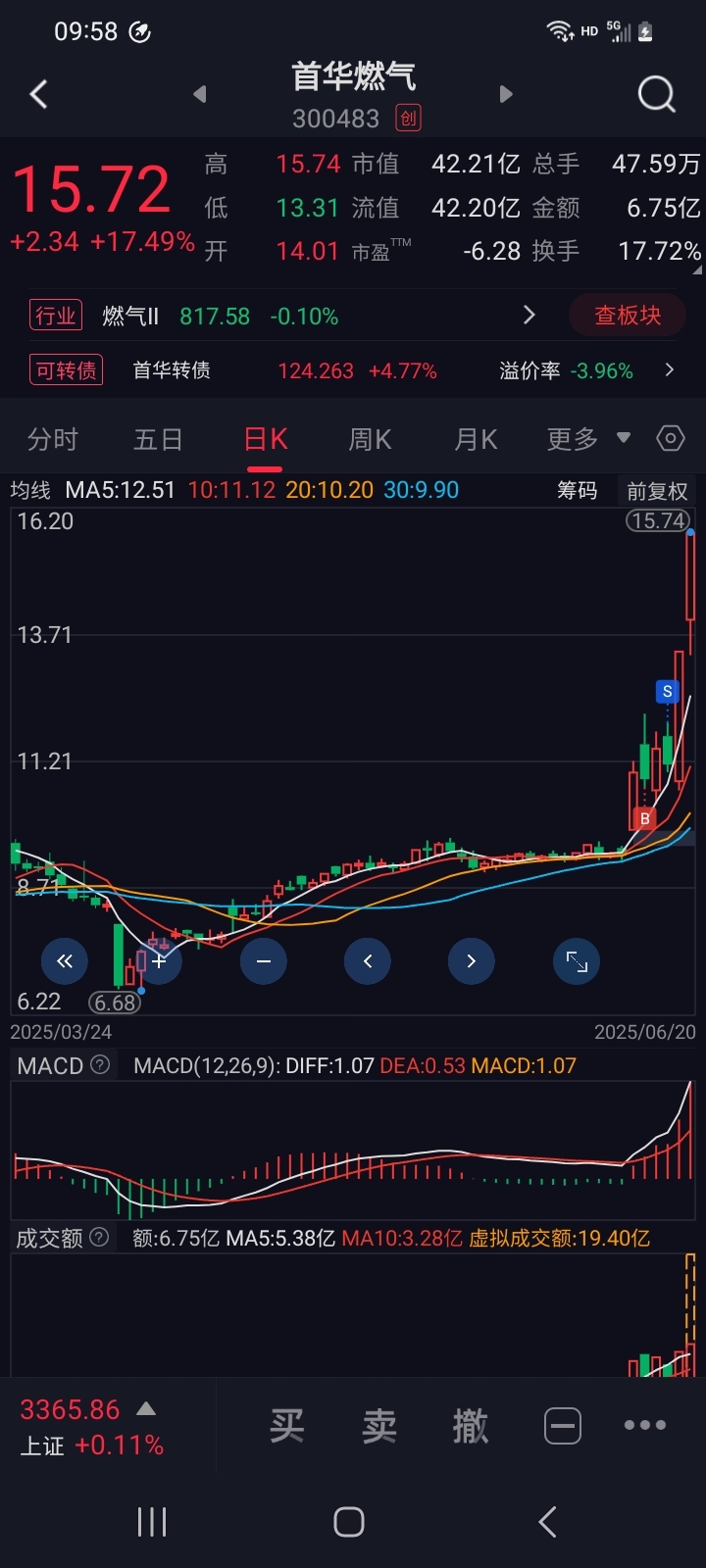Open MACD indicator help question mark
Screen dimensions: 706x1568
click(100, 1065)
